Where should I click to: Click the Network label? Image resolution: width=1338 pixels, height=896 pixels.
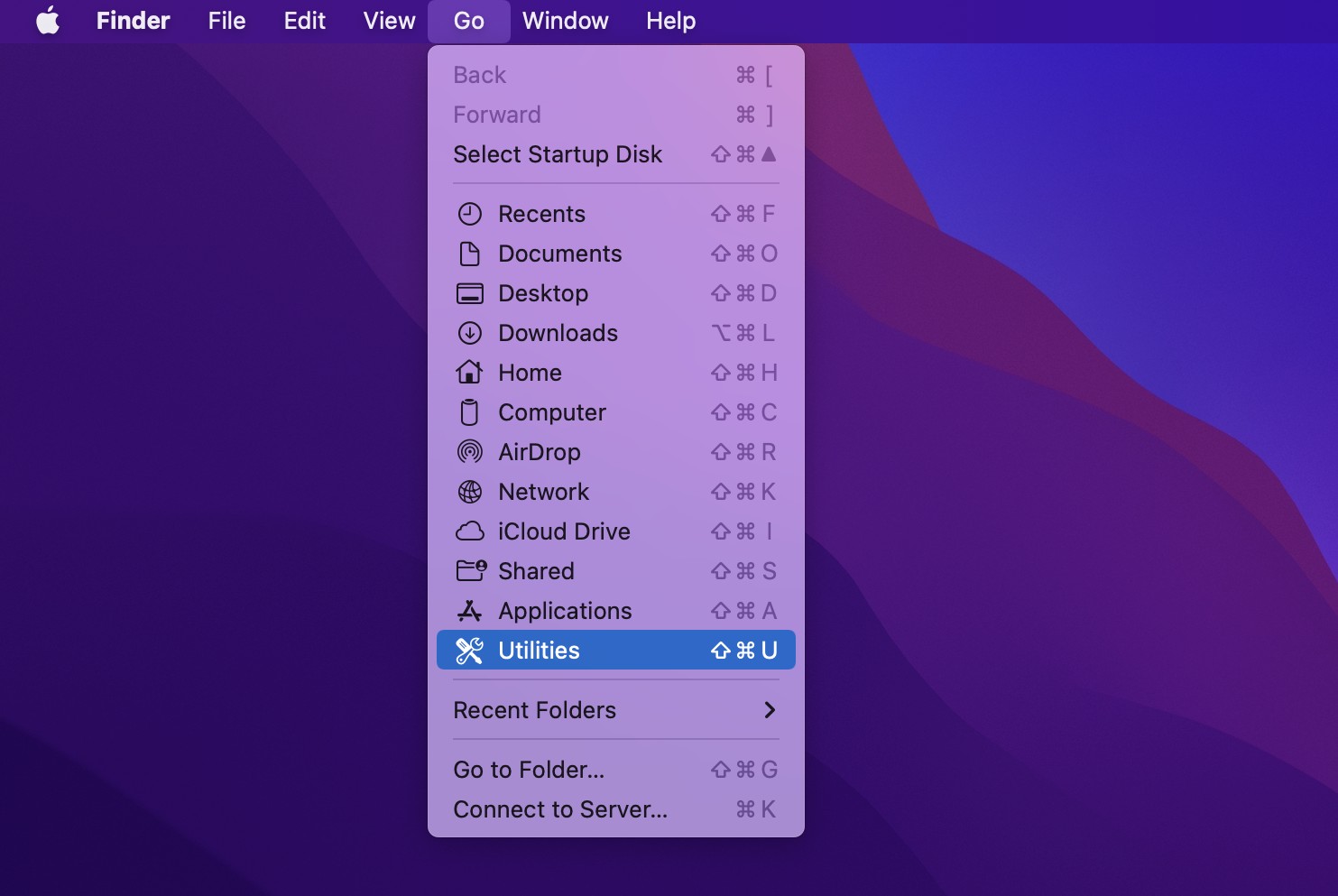pos(544,492)
